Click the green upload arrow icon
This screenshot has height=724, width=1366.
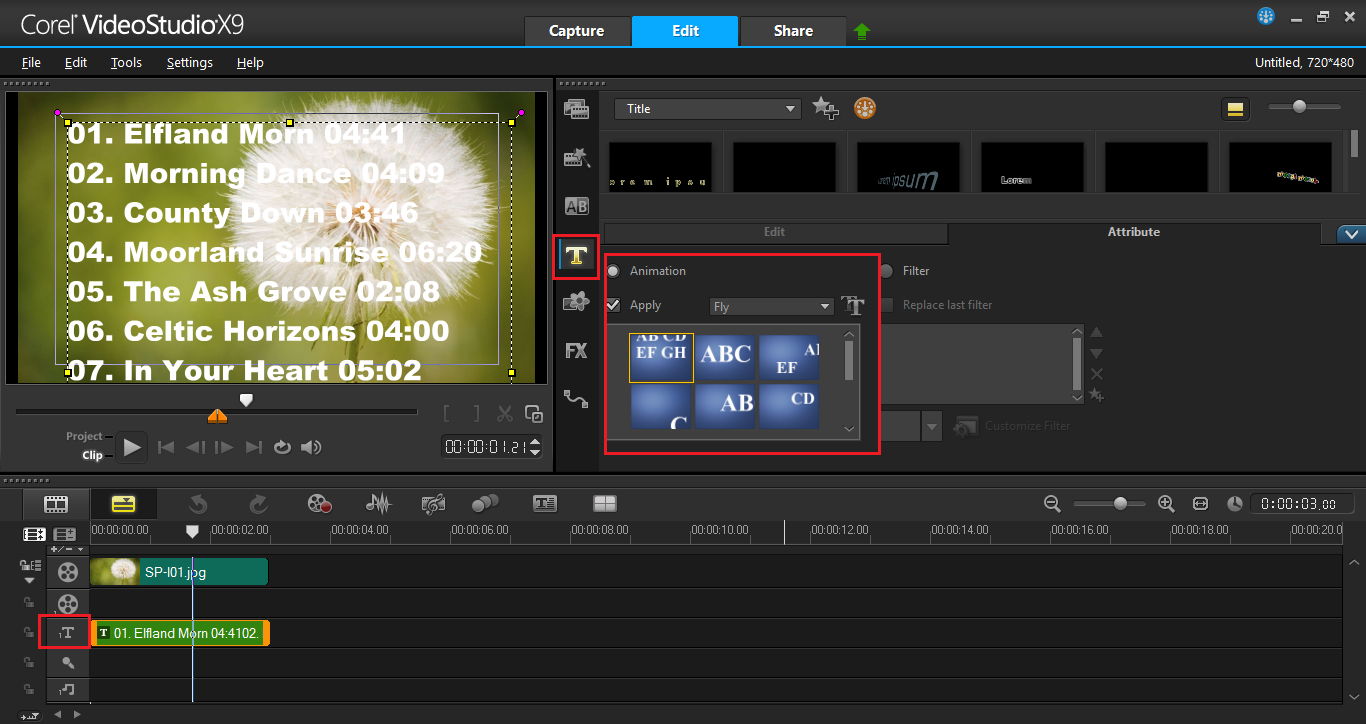(862, 31)
